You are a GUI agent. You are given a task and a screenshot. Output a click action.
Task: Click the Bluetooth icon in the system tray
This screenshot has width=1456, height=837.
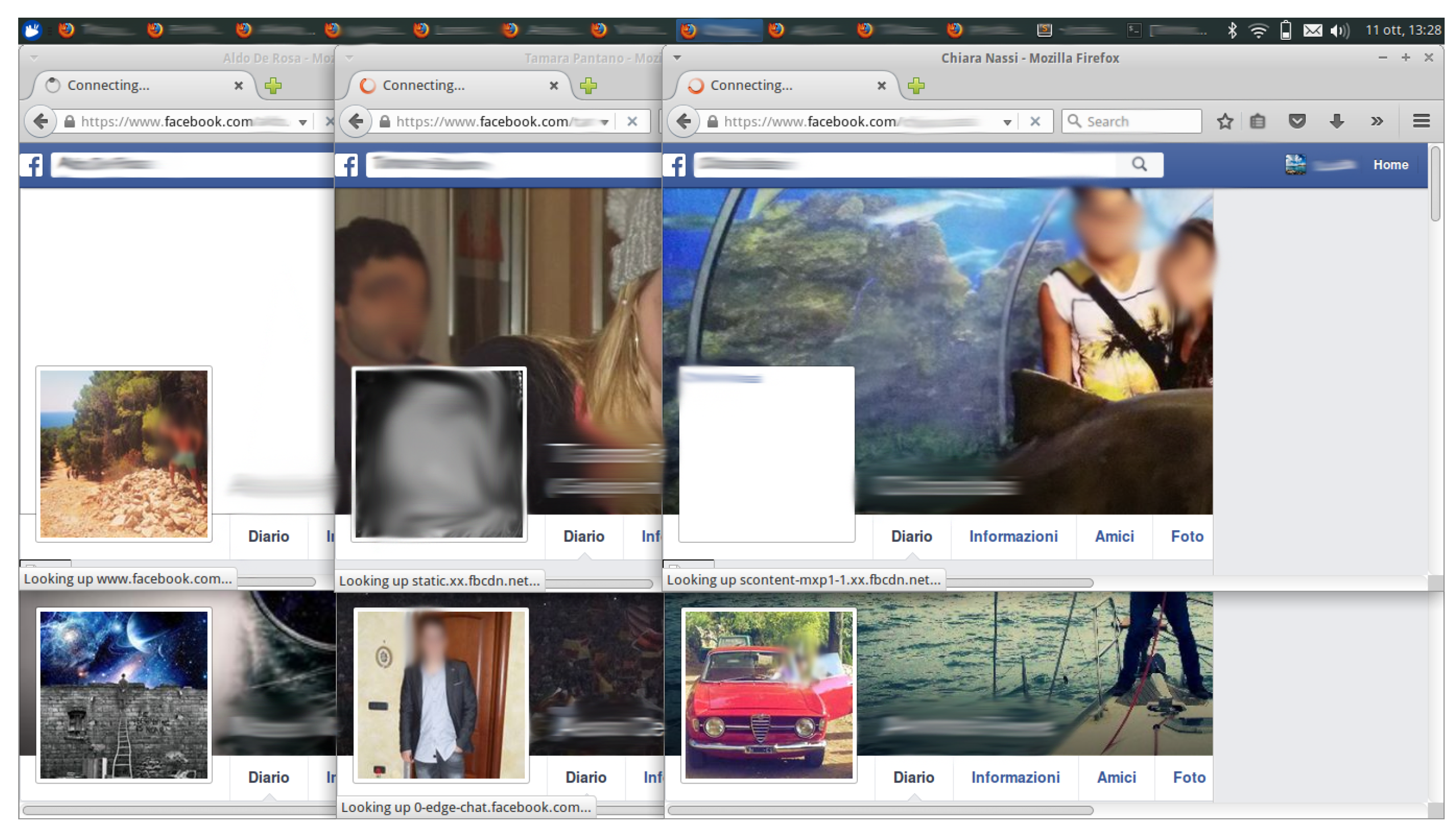click(x=1232, y=30)
